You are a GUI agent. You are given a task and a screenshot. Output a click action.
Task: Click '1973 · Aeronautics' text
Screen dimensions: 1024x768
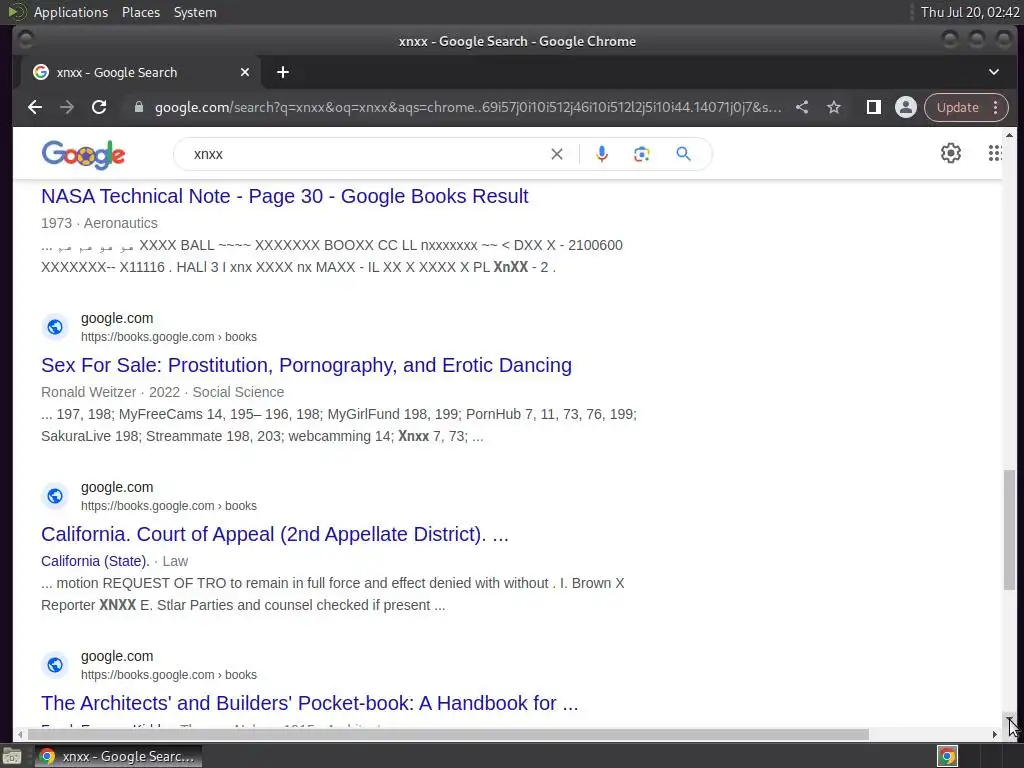click(x=99, y=223)
